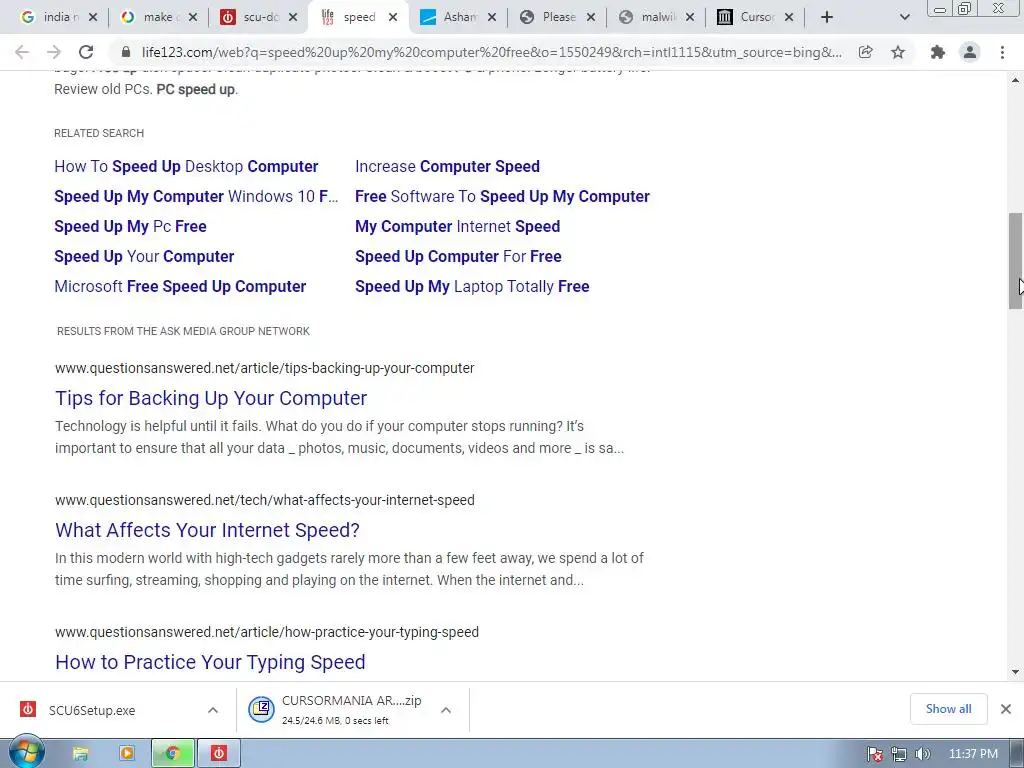Screen dimensions: 1024x768
Task: Open the CURSORMANIA zip download item
Action: pyautogui.click(x=336, y=710)
